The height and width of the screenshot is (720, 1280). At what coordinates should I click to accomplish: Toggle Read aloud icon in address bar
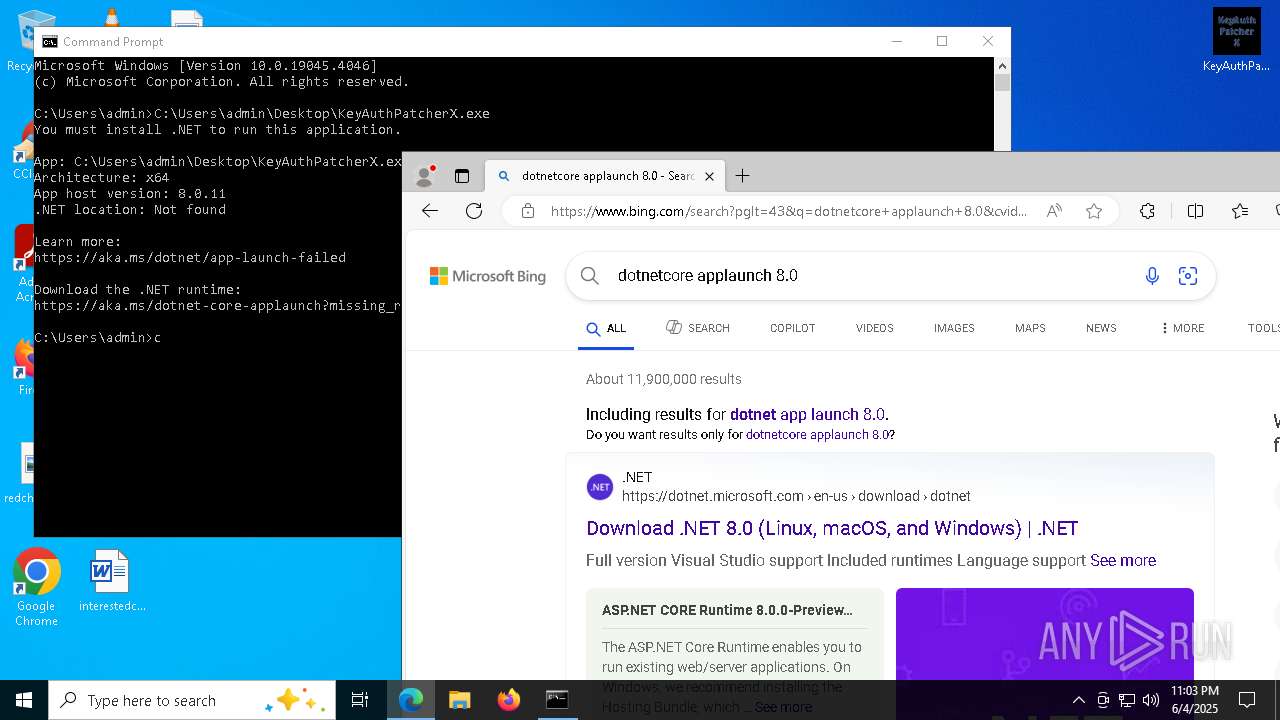[1054, 211]
